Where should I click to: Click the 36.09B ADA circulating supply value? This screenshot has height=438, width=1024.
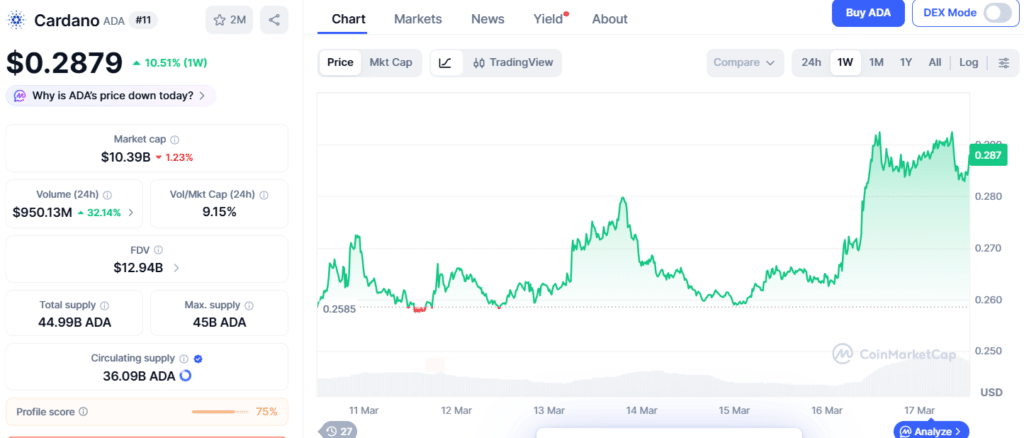point(139,376)
